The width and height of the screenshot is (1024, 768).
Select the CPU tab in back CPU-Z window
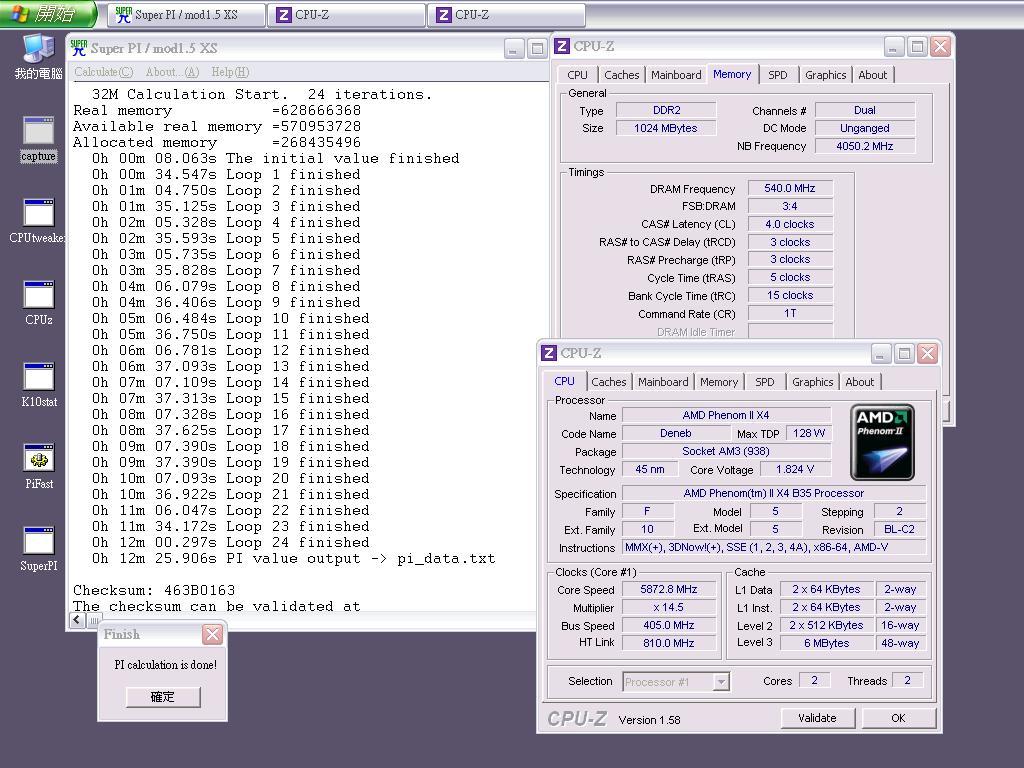577,75
